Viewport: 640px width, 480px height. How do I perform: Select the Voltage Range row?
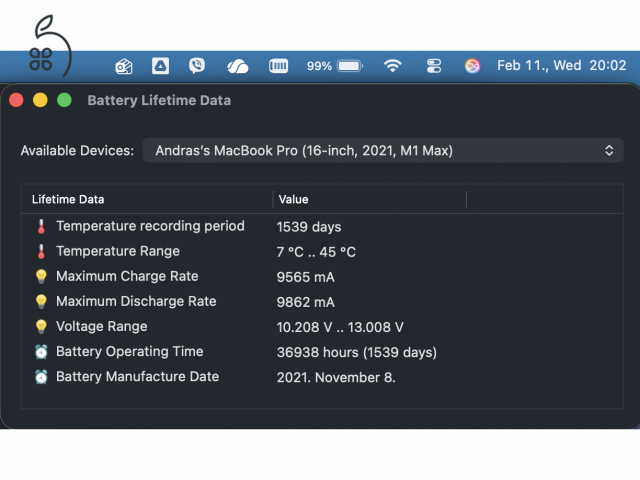(322, 327)
